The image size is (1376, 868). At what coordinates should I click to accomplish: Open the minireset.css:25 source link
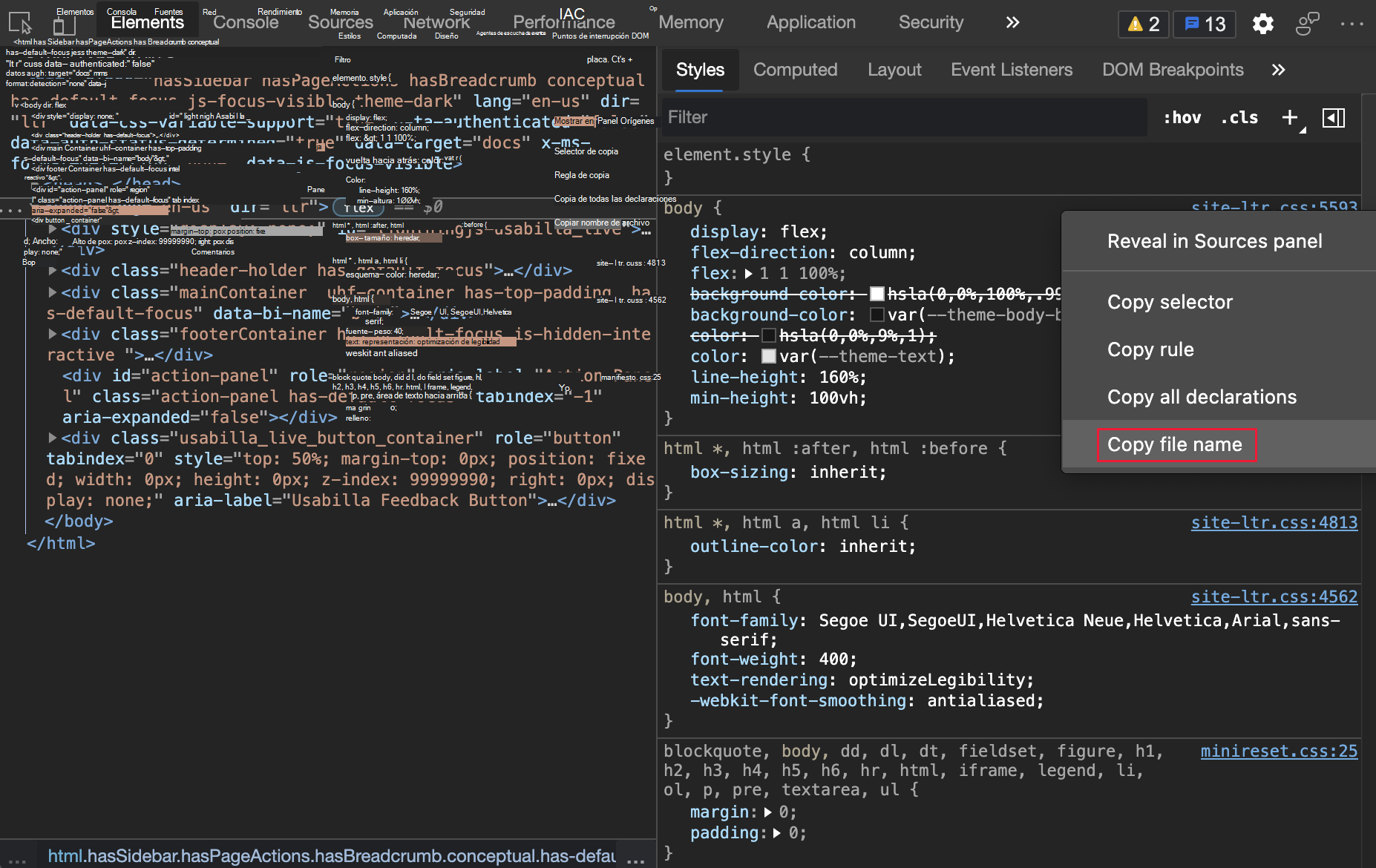pyautogui.click(x=1278, y=751)
